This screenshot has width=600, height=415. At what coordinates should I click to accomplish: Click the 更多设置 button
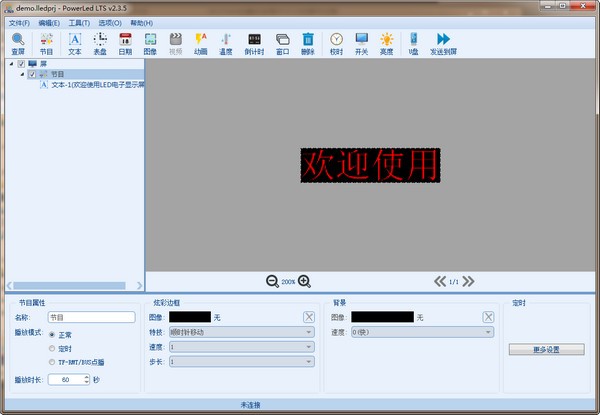pyautogui.click(x=546, y=350)
